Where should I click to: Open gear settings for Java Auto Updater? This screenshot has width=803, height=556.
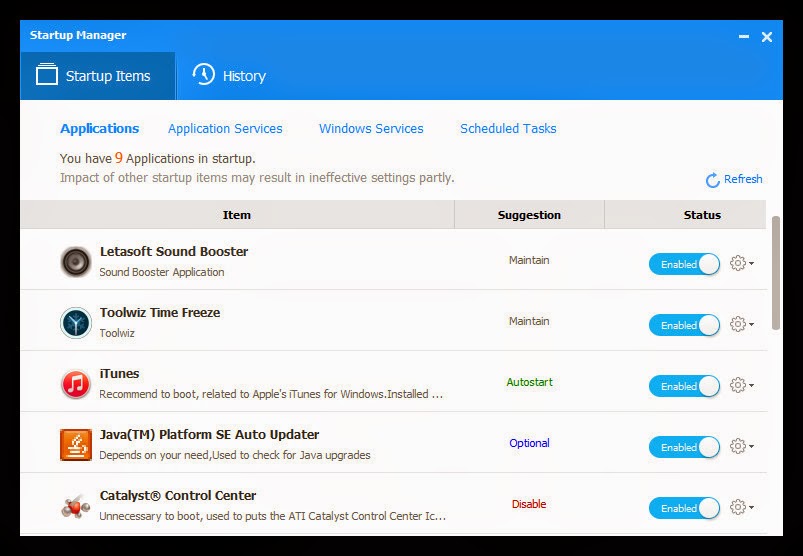pos(741,446)
